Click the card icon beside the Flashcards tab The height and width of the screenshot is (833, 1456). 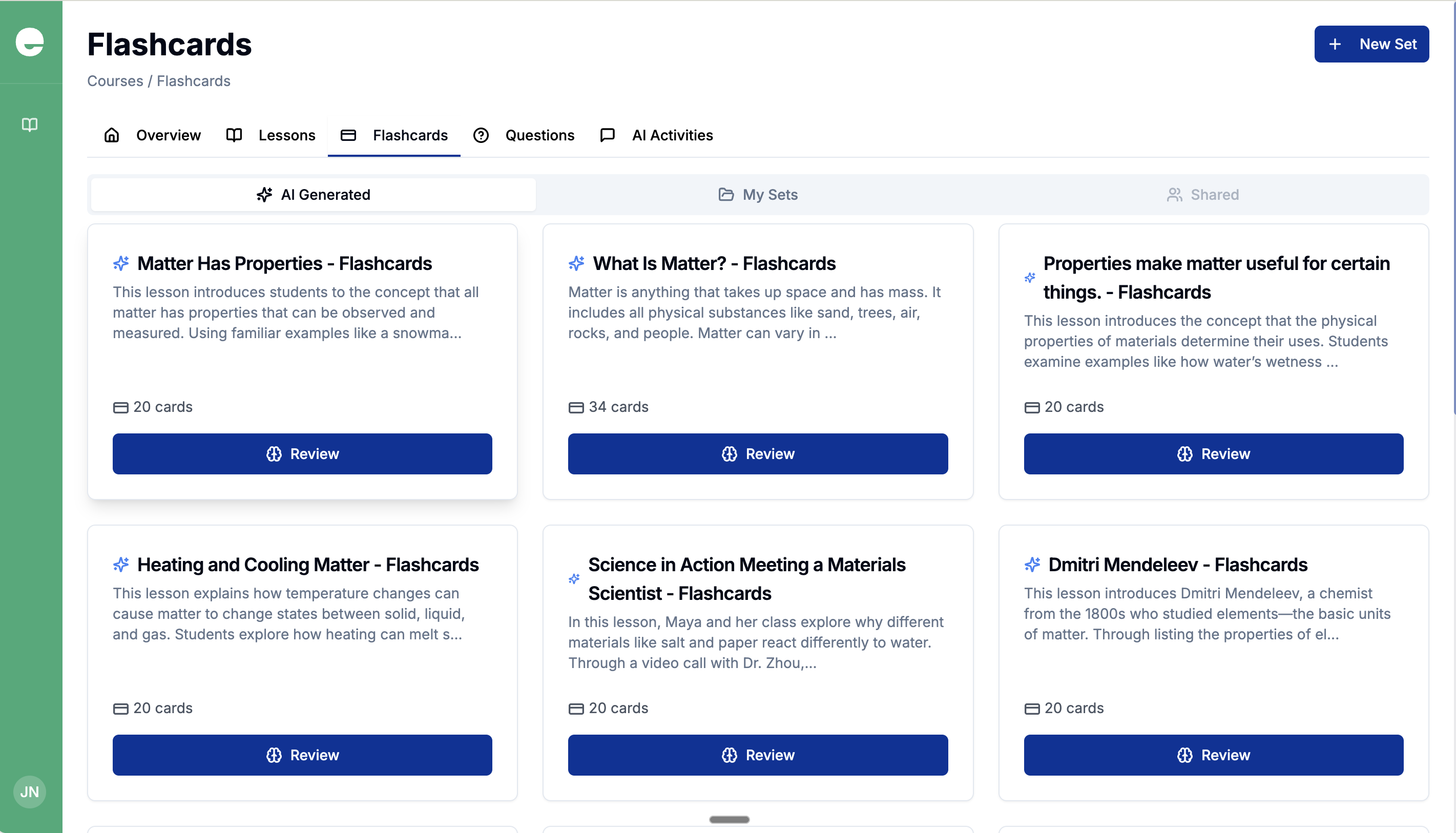(348, 135)
